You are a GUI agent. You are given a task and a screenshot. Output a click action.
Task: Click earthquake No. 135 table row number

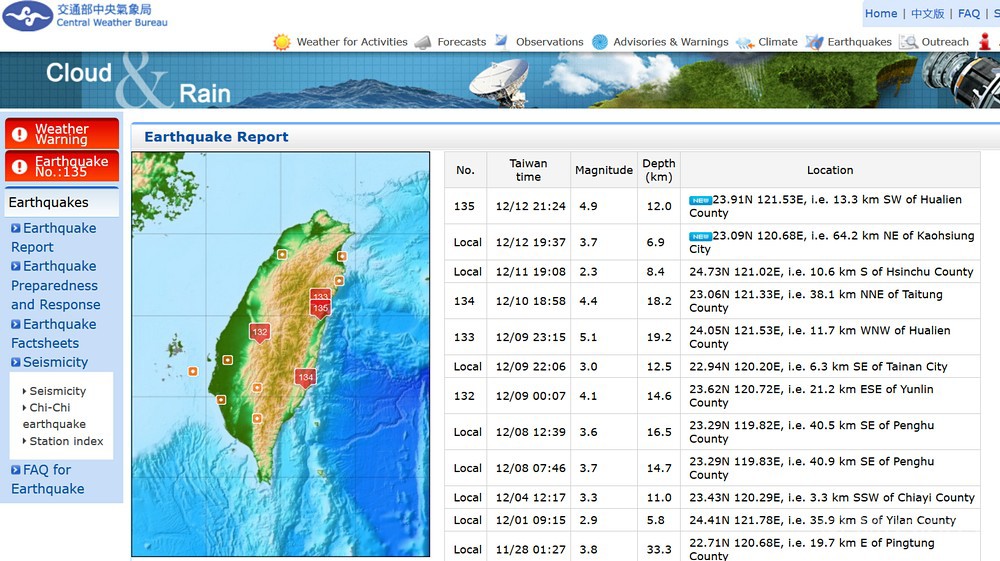(464, 206)
